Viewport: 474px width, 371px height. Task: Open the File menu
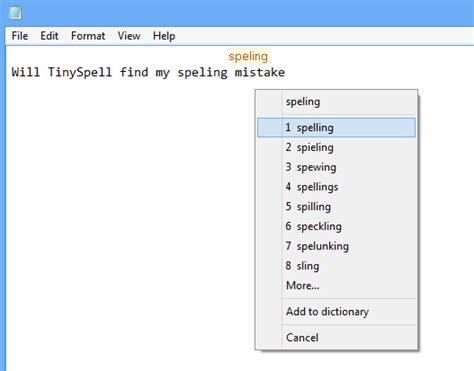[20, 36]
